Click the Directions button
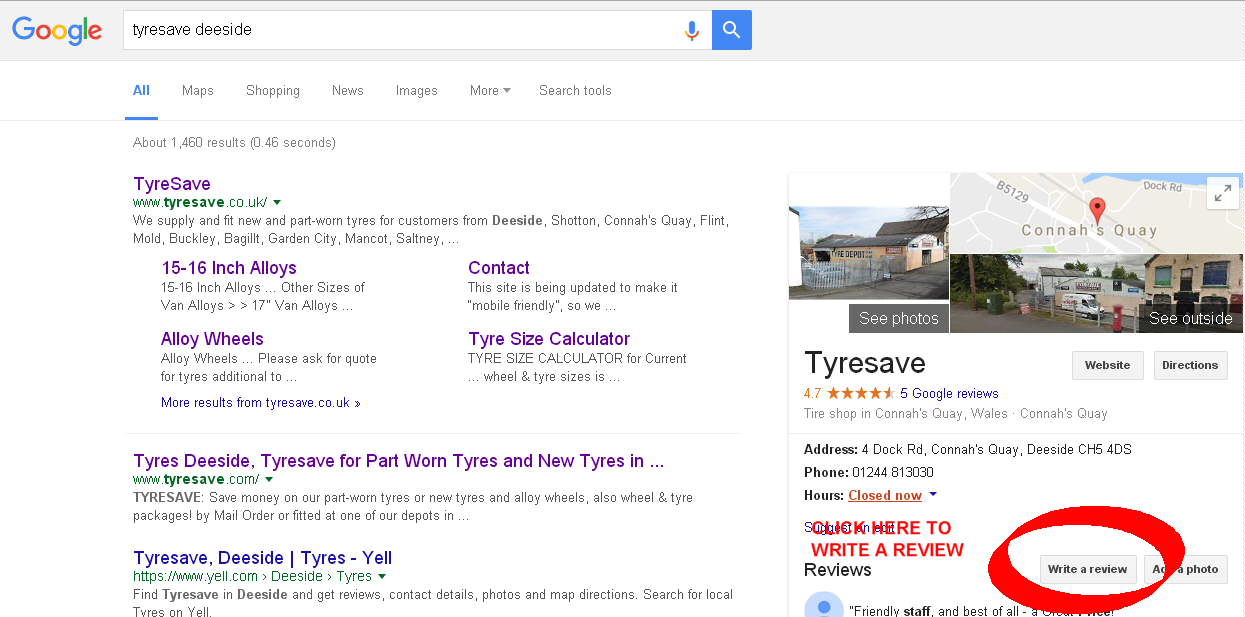 pyautogui.click(x=1190, y=365)
